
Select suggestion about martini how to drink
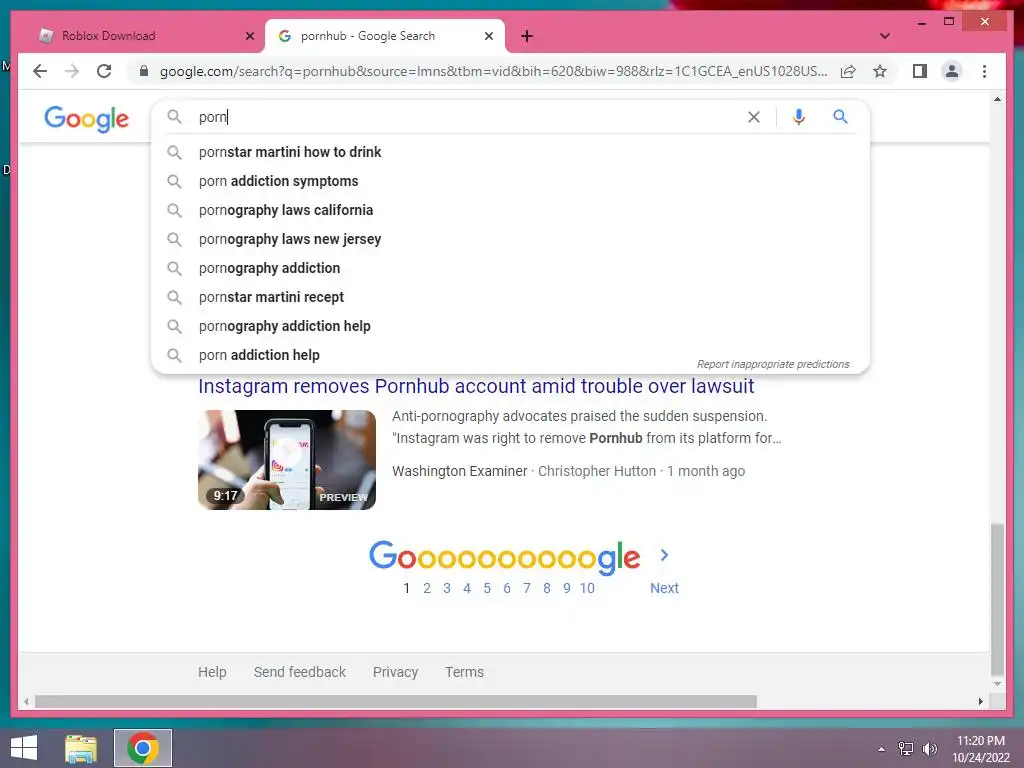click(x=509, y=152)
